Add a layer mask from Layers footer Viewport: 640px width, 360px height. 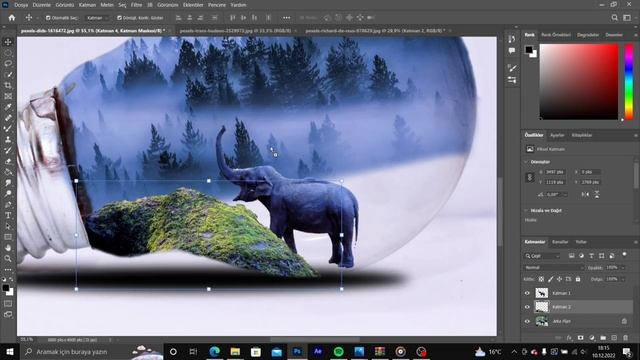click(x=580, y=338)
